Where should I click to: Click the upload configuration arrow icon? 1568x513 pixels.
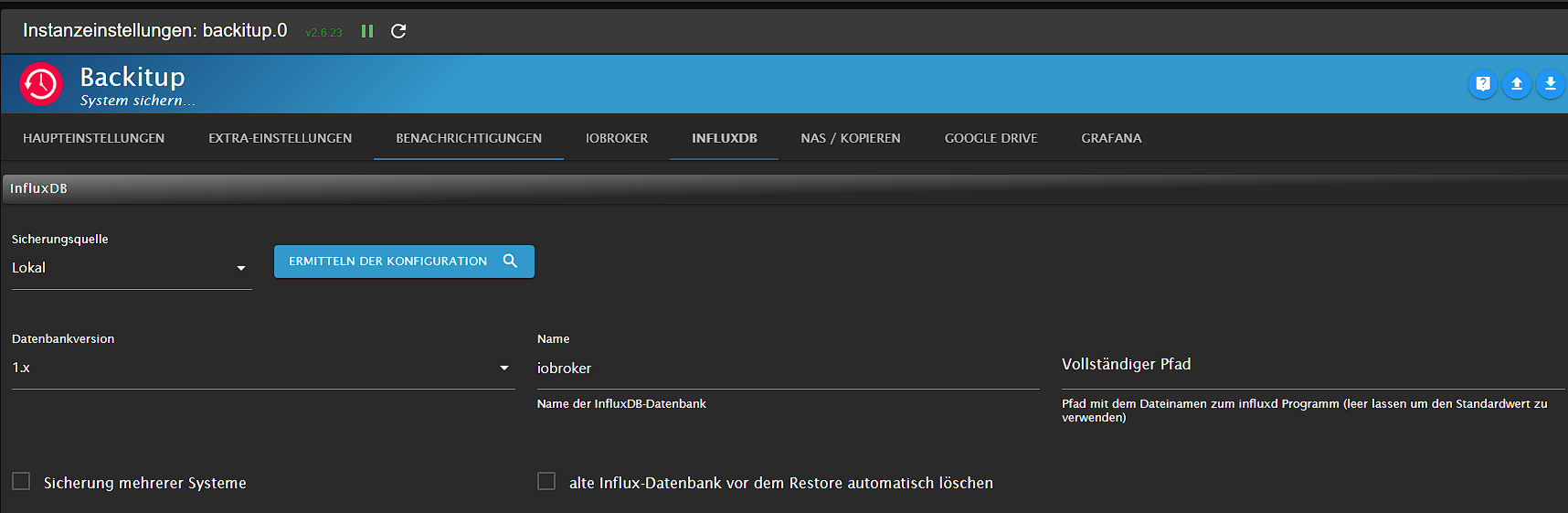click(x=1517, y=84)
